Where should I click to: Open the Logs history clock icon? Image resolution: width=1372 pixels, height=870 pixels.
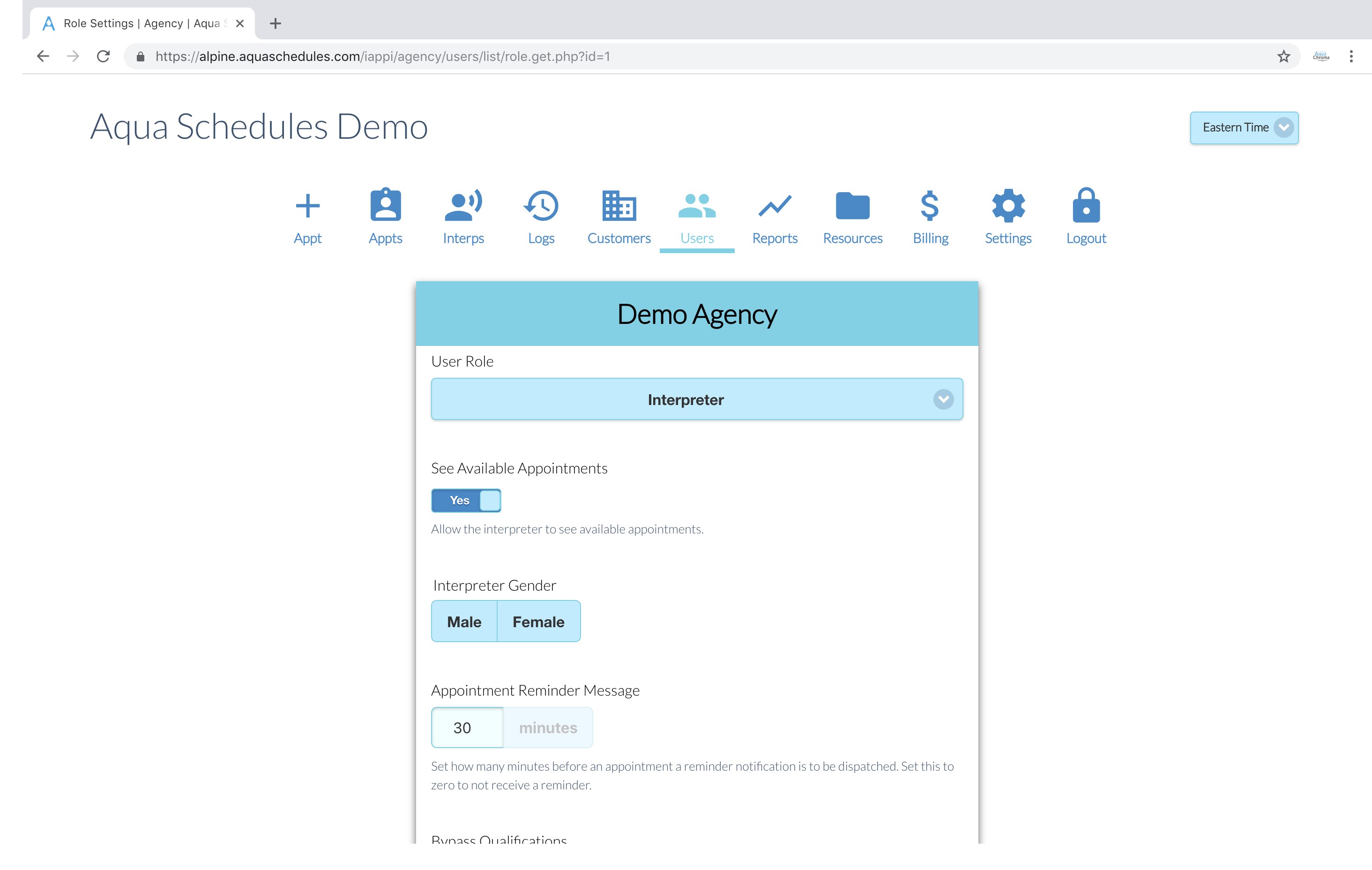point(541,205)
